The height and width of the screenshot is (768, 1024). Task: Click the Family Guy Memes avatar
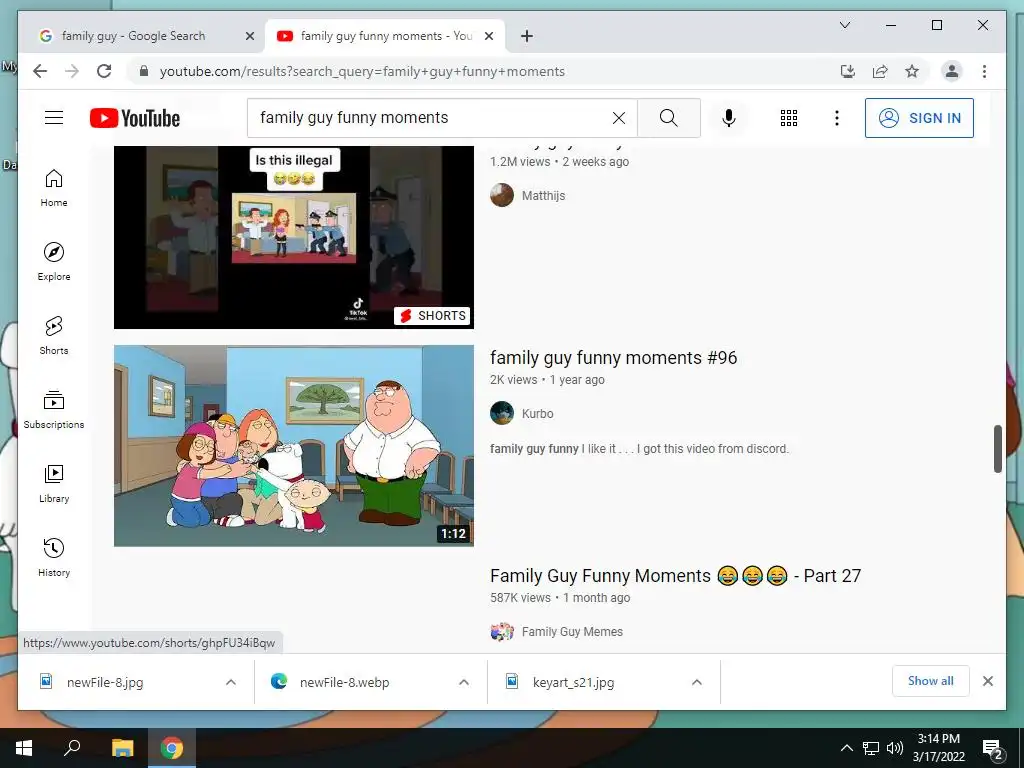coord(502,632)
